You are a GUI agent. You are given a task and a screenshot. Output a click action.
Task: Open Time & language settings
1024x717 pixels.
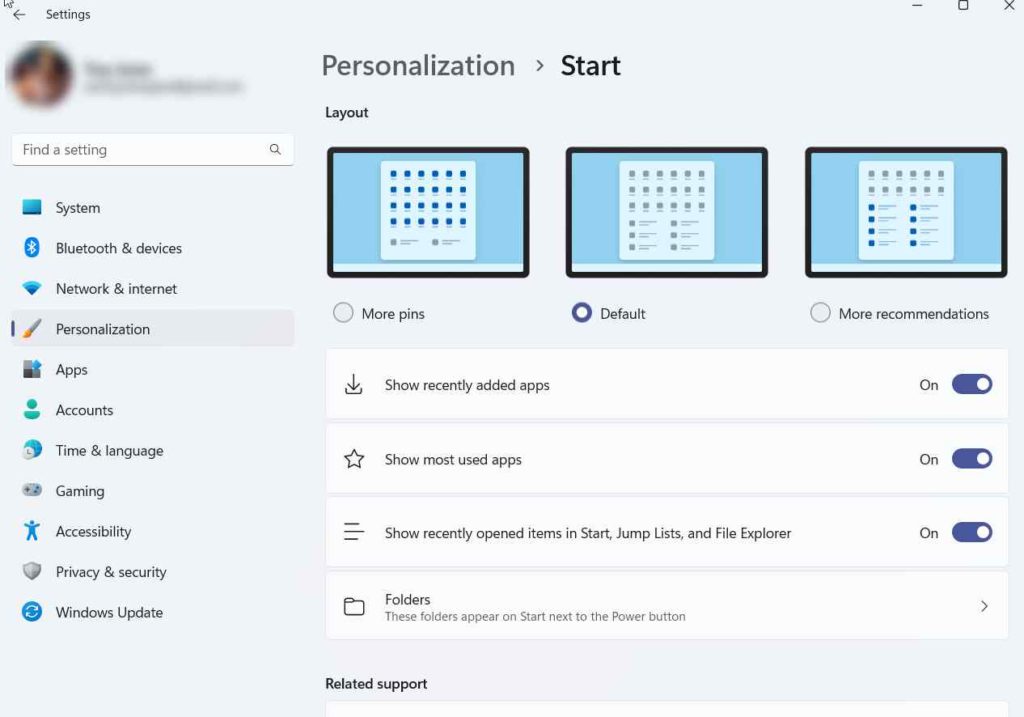point(153,451)
